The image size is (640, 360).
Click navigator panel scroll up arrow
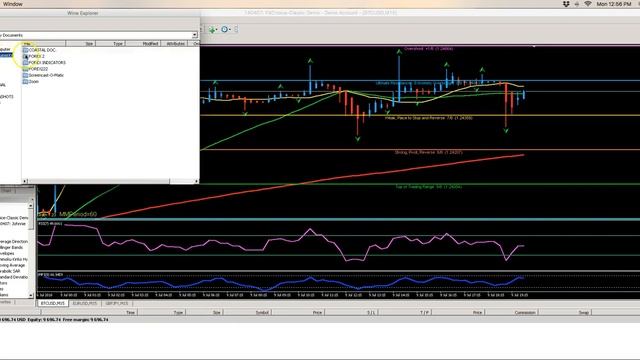point(31,206)
